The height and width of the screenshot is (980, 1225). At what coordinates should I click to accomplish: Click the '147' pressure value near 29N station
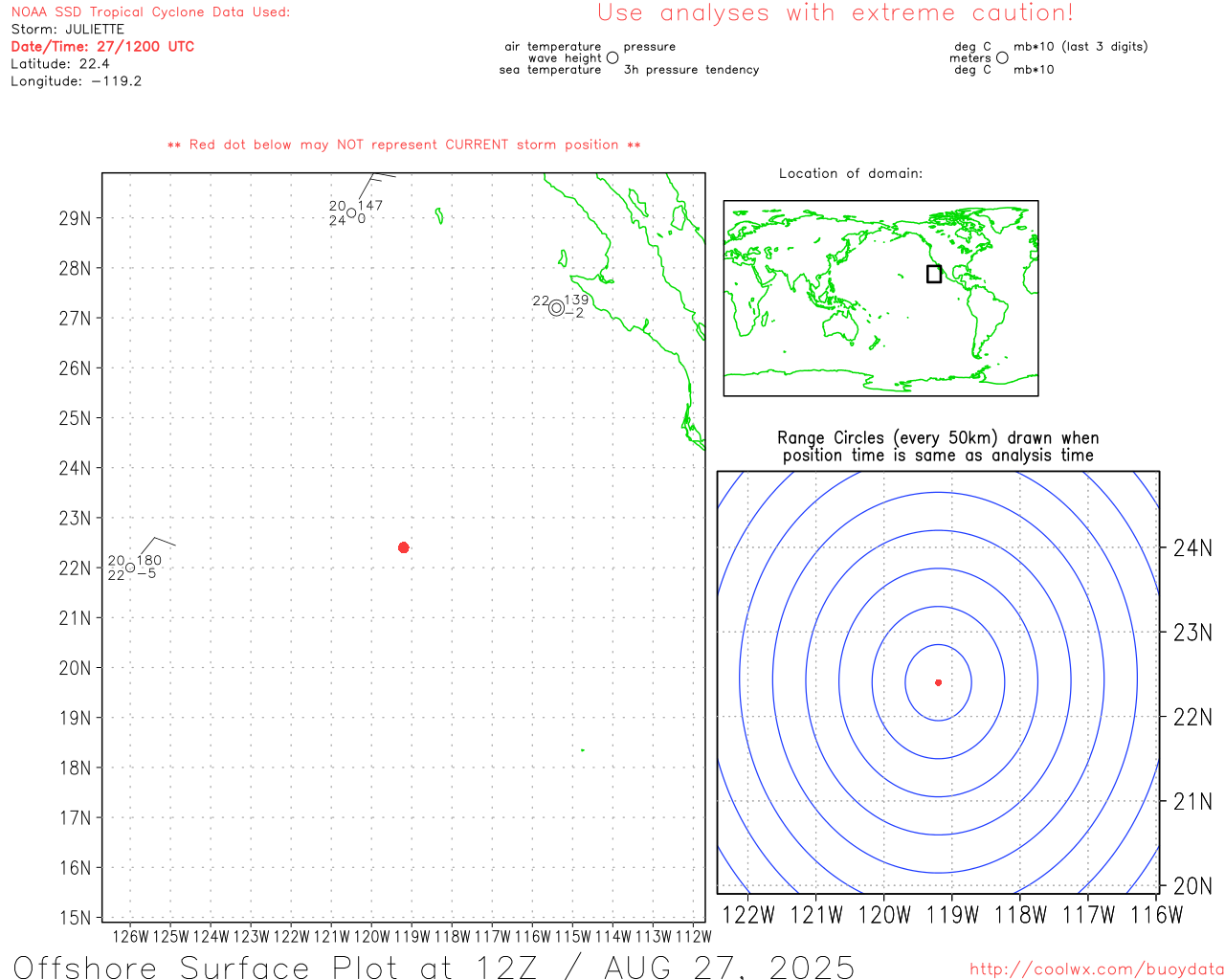coord(370,206)
